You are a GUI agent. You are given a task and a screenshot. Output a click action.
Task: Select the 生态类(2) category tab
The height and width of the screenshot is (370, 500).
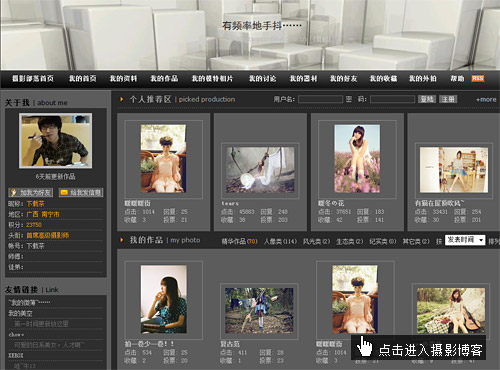pos(349,241)
